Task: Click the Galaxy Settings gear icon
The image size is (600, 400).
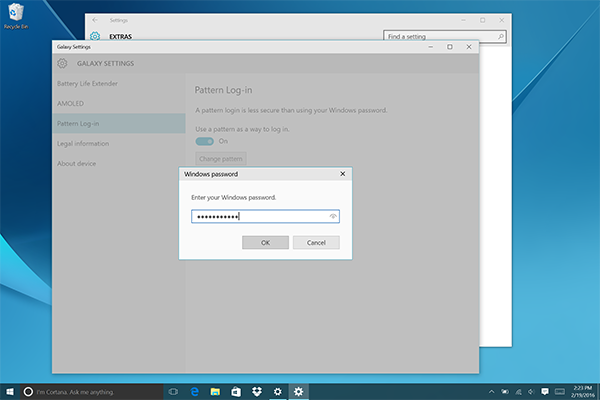Action: [x=62, y=63]
